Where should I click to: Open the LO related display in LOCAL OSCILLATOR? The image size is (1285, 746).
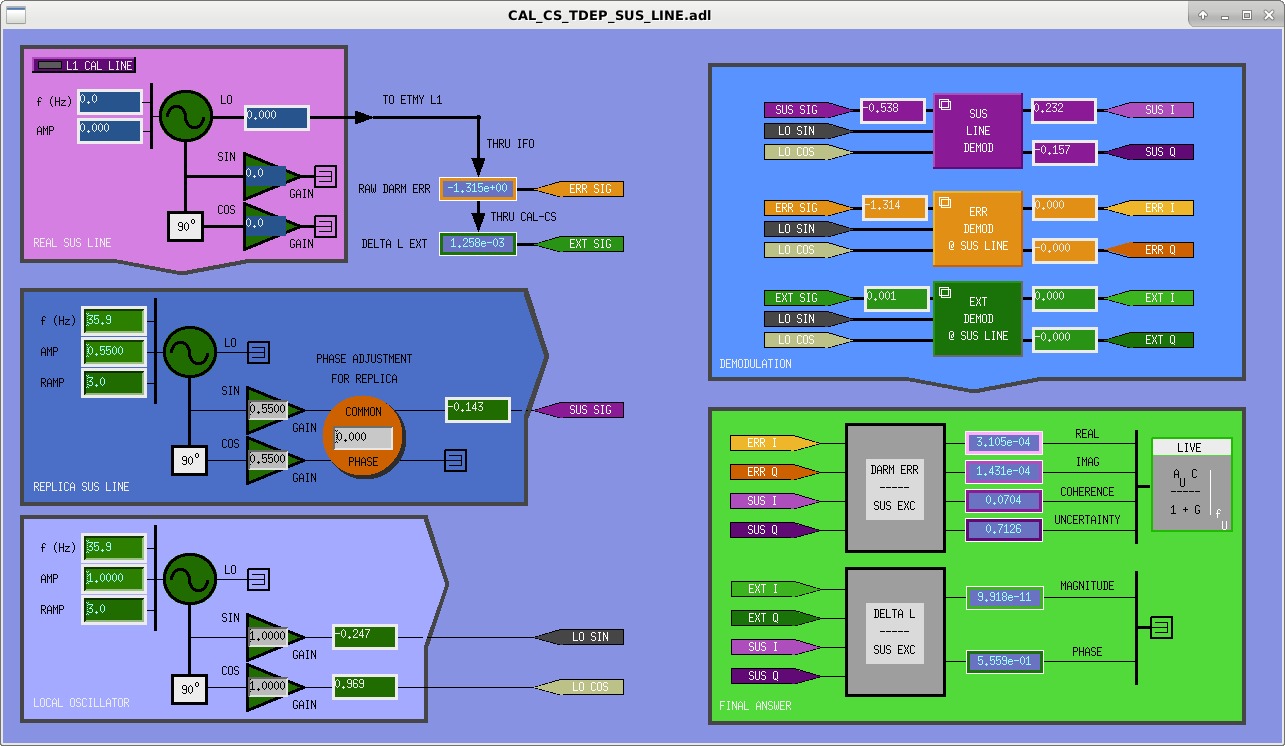(258, 578)
